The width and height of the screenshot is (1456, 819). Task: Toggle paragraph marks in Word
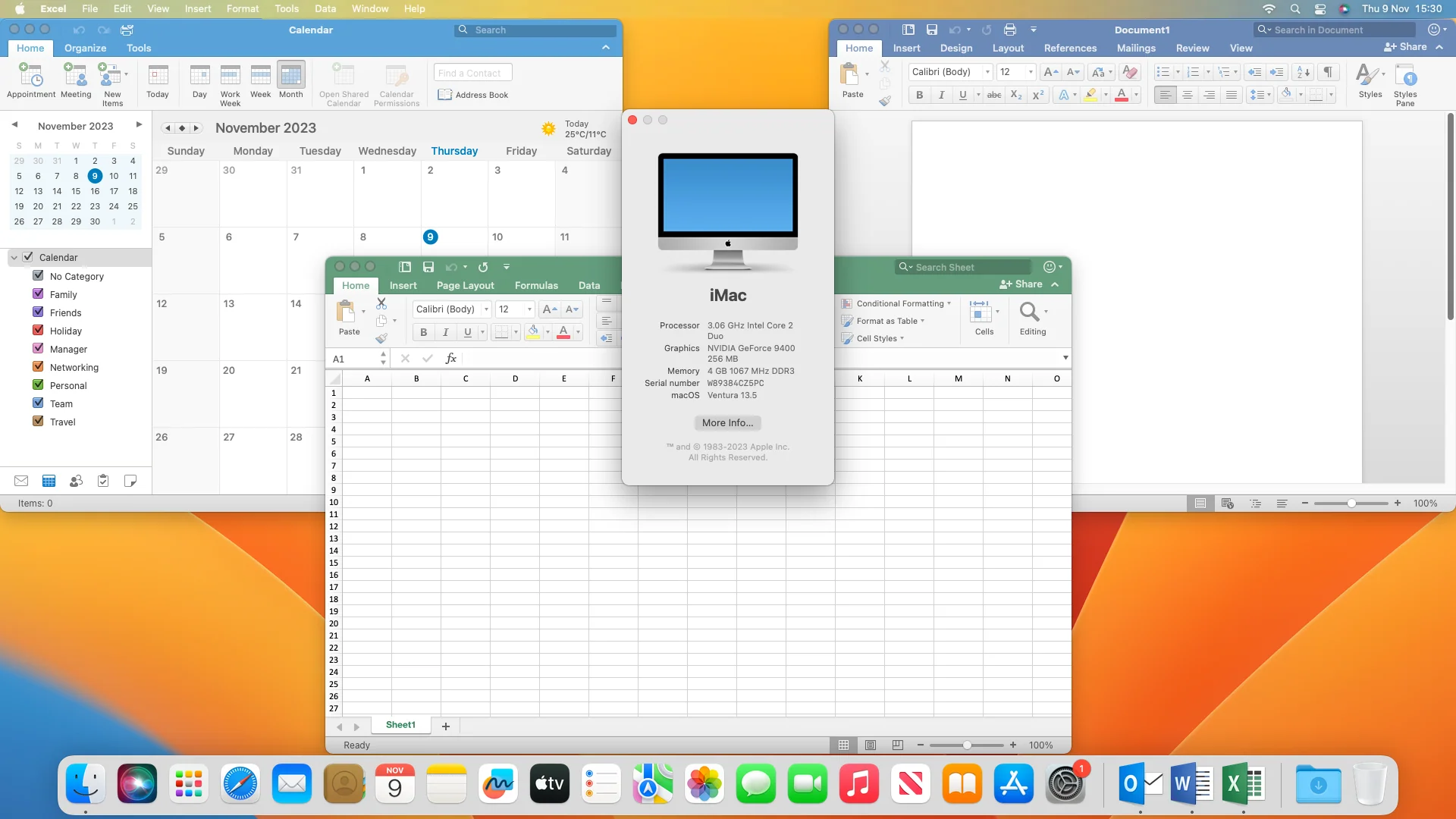[x=1328, y=72]
